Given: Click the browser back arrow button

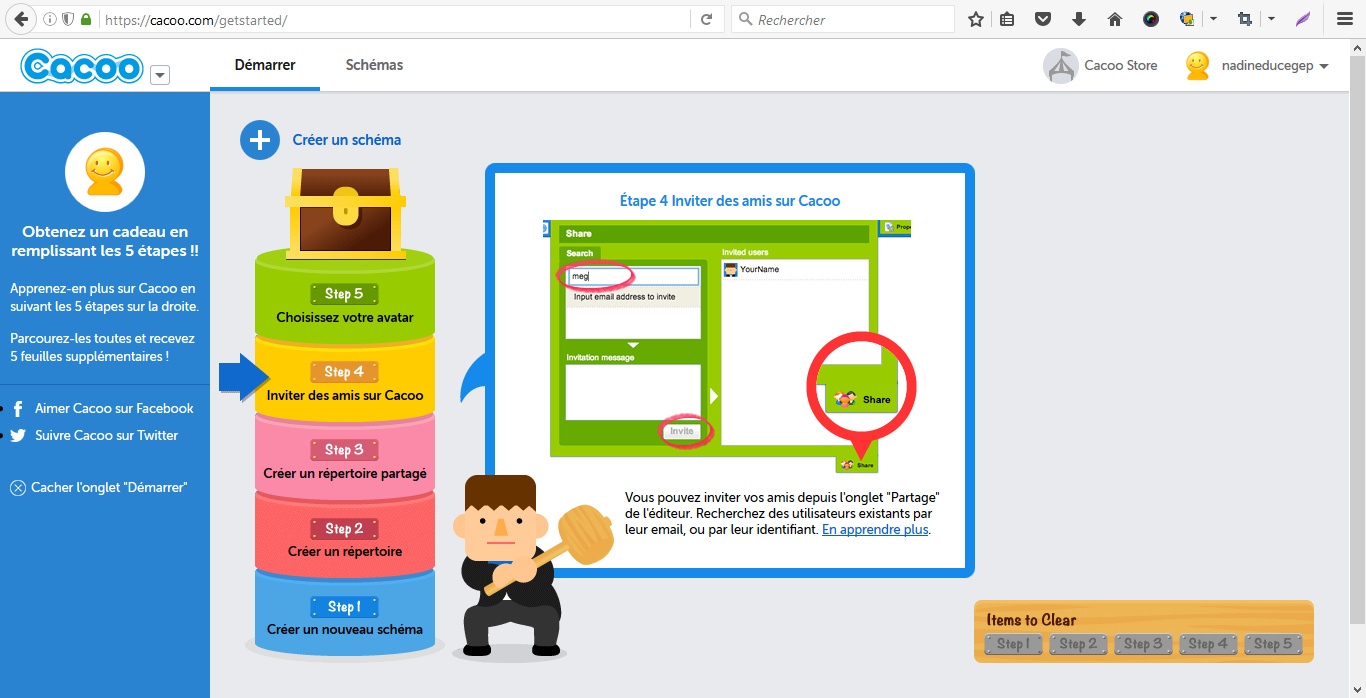Looking at the screenshot, I should (20, 19).
